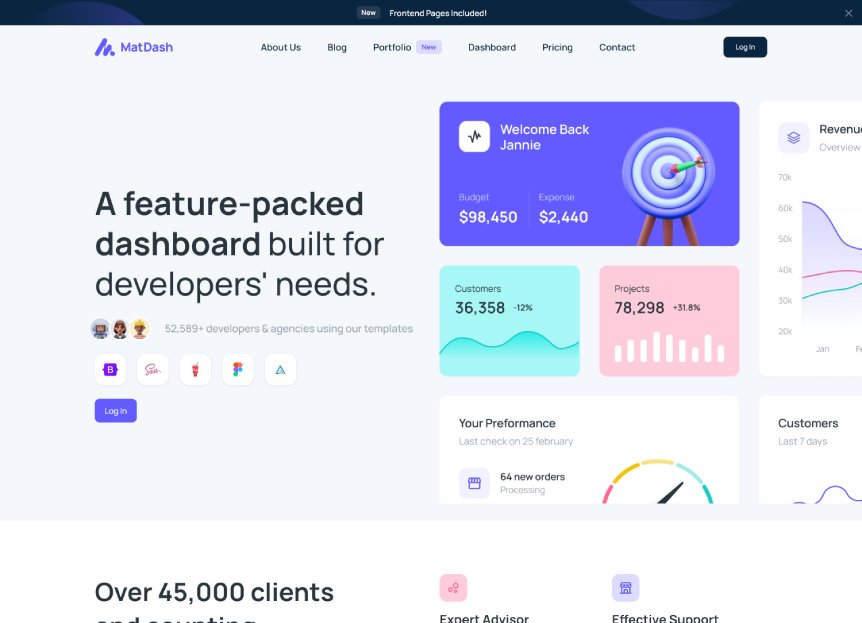
Task: Click the pink Expert Advisor icon
Action: (x=453, y=588)
